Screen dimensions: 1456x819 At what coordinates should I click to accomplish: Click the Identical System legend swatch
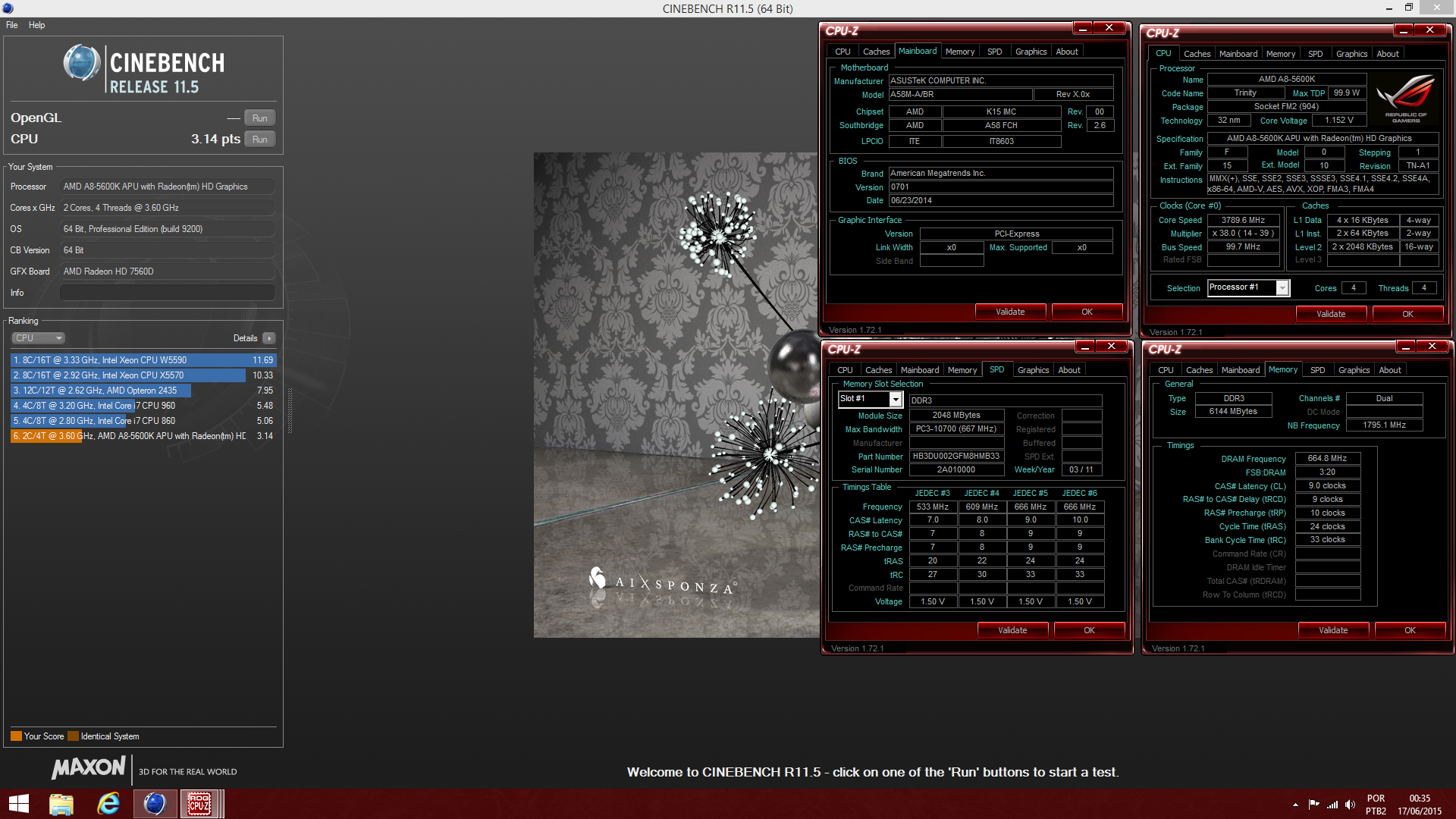point(73,736)
